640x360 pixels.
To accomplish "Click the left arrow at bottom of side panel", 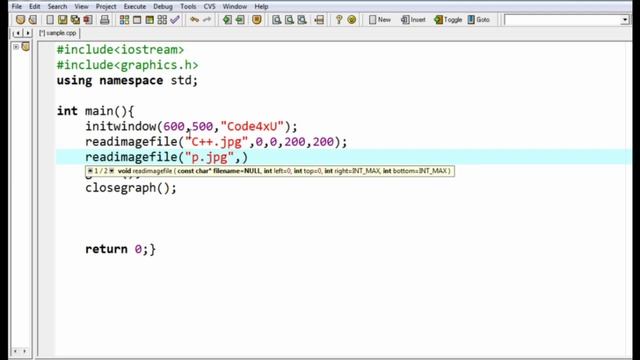I will [16, 351].
